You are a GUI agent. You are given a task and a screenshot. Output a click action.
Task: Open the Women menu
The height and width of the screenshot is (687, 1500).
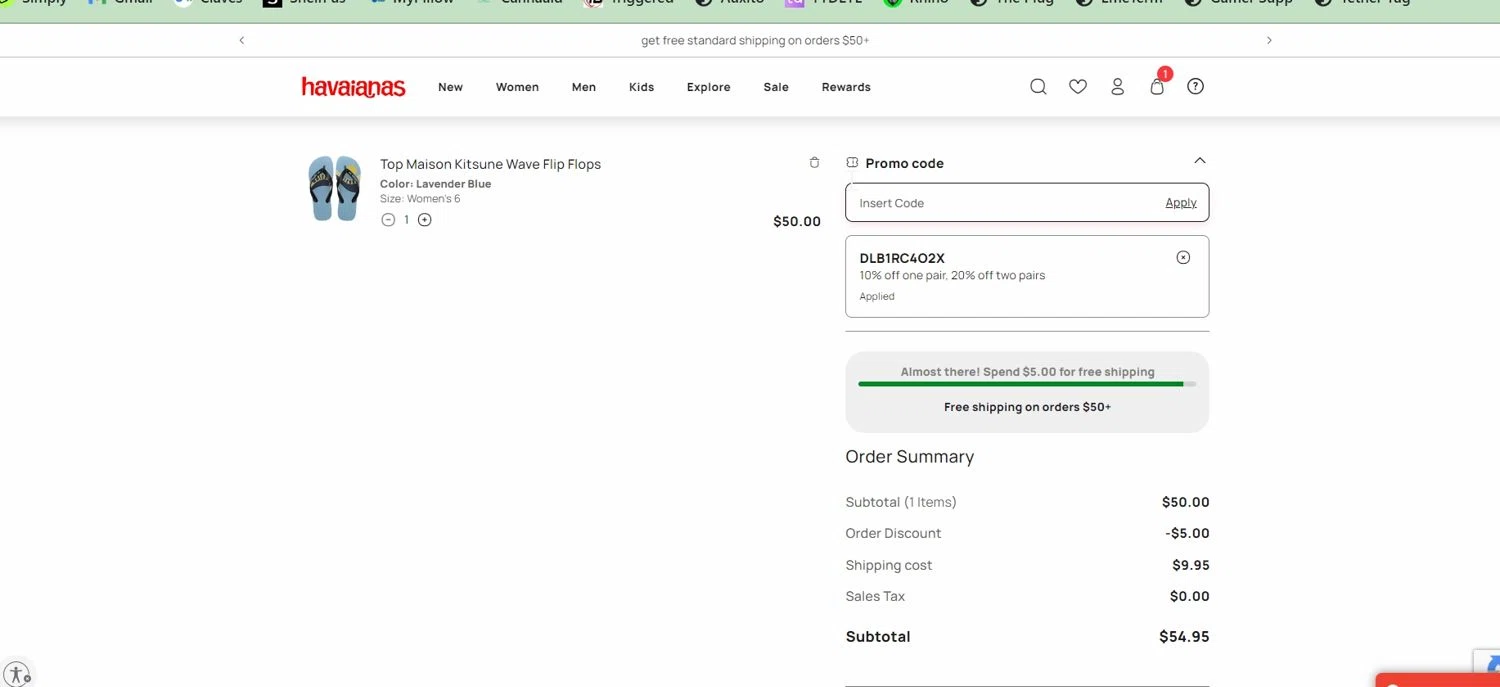517,87
